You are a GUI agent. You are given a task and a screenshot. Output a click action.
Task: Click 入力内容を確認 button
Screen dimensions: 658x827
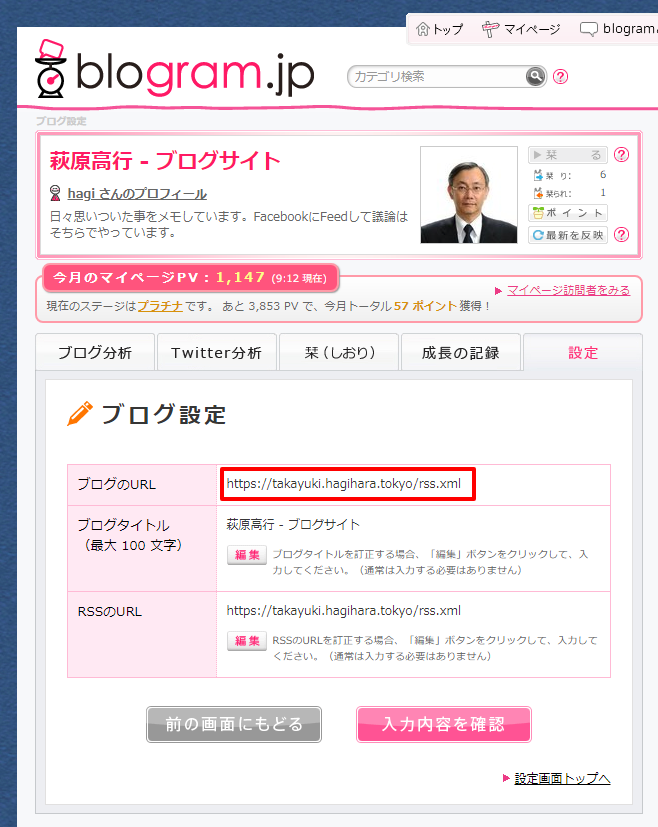coord(444,724)
